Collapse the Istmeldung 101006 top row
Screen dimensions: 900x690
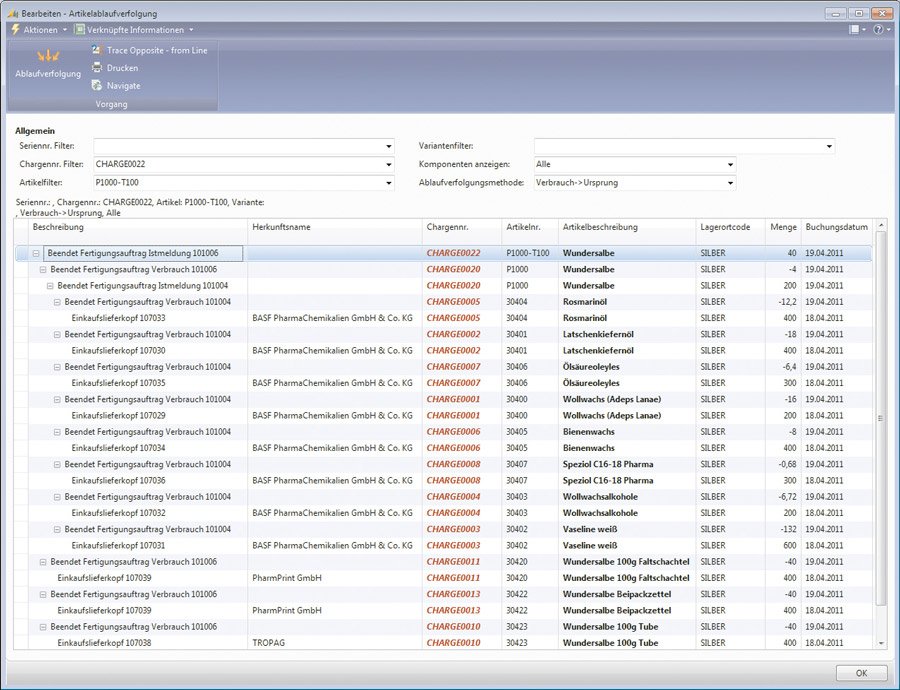click(x=36, y=254)
